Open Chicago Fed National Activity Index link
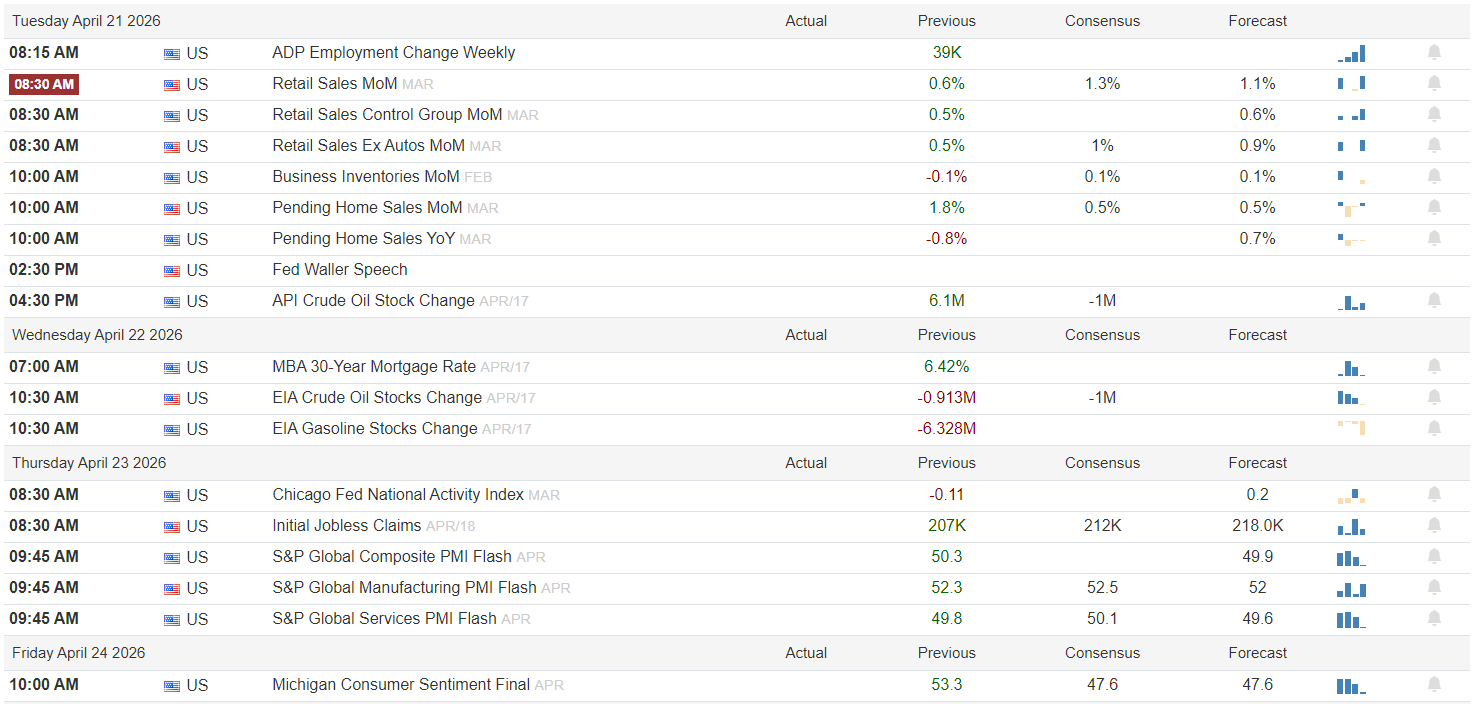The height and width of the screenshot is (704, 1481). [398, 494]
